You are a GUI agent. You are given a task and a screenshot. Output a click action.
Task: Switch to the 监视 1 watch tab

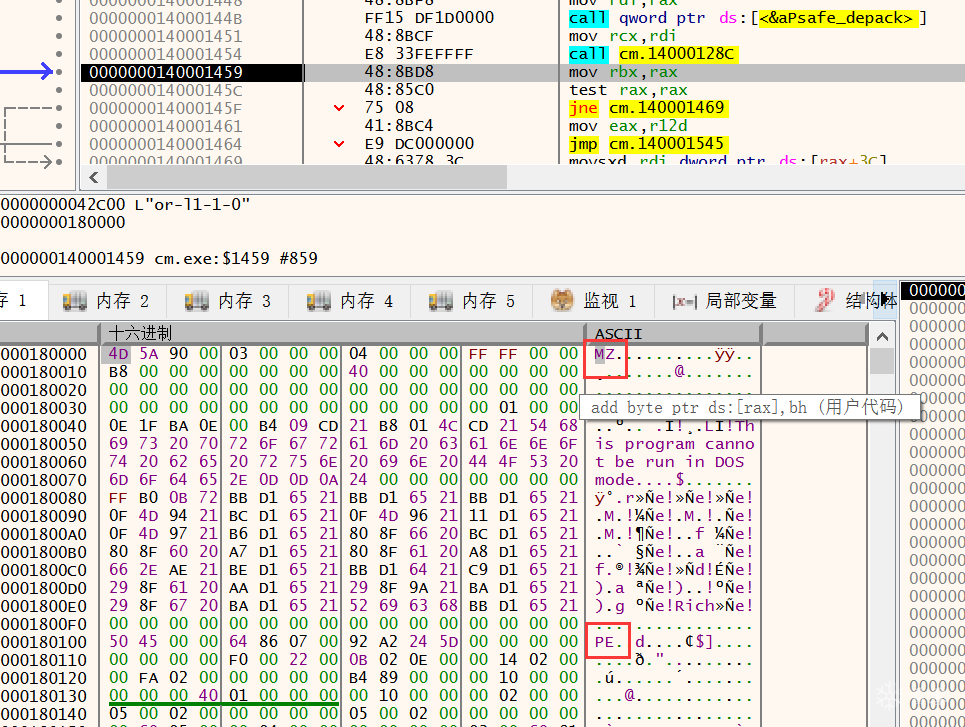point(595,301)
